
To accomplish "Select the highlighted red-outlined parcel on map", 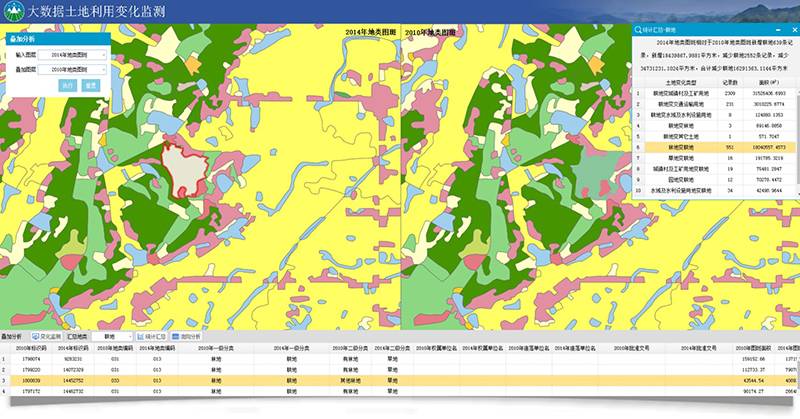I will coord(183,168).
